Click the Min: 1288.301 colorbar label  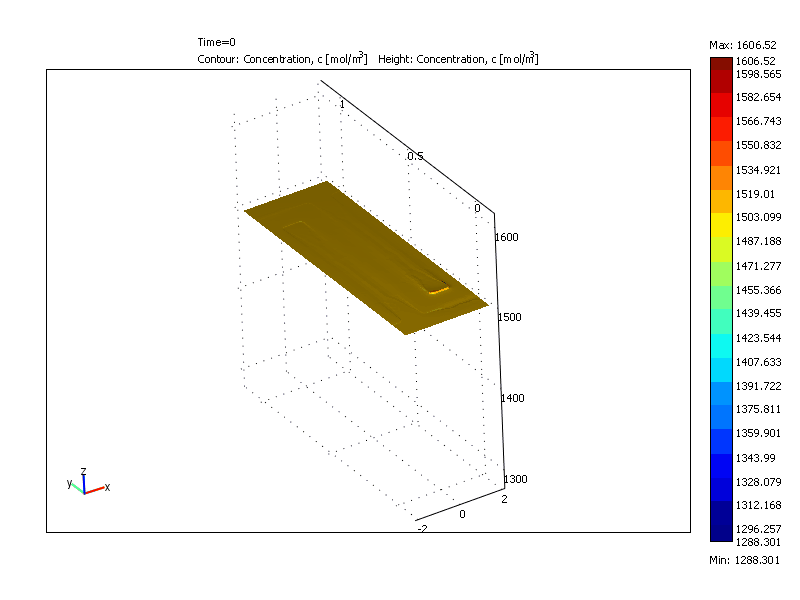click(x=742, y=562)
